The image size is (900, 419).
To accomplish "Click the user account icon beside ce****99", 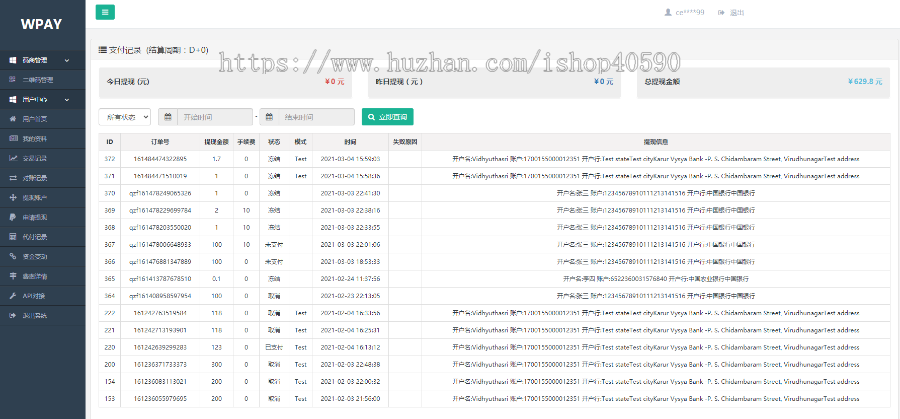I will click(668, 12).
